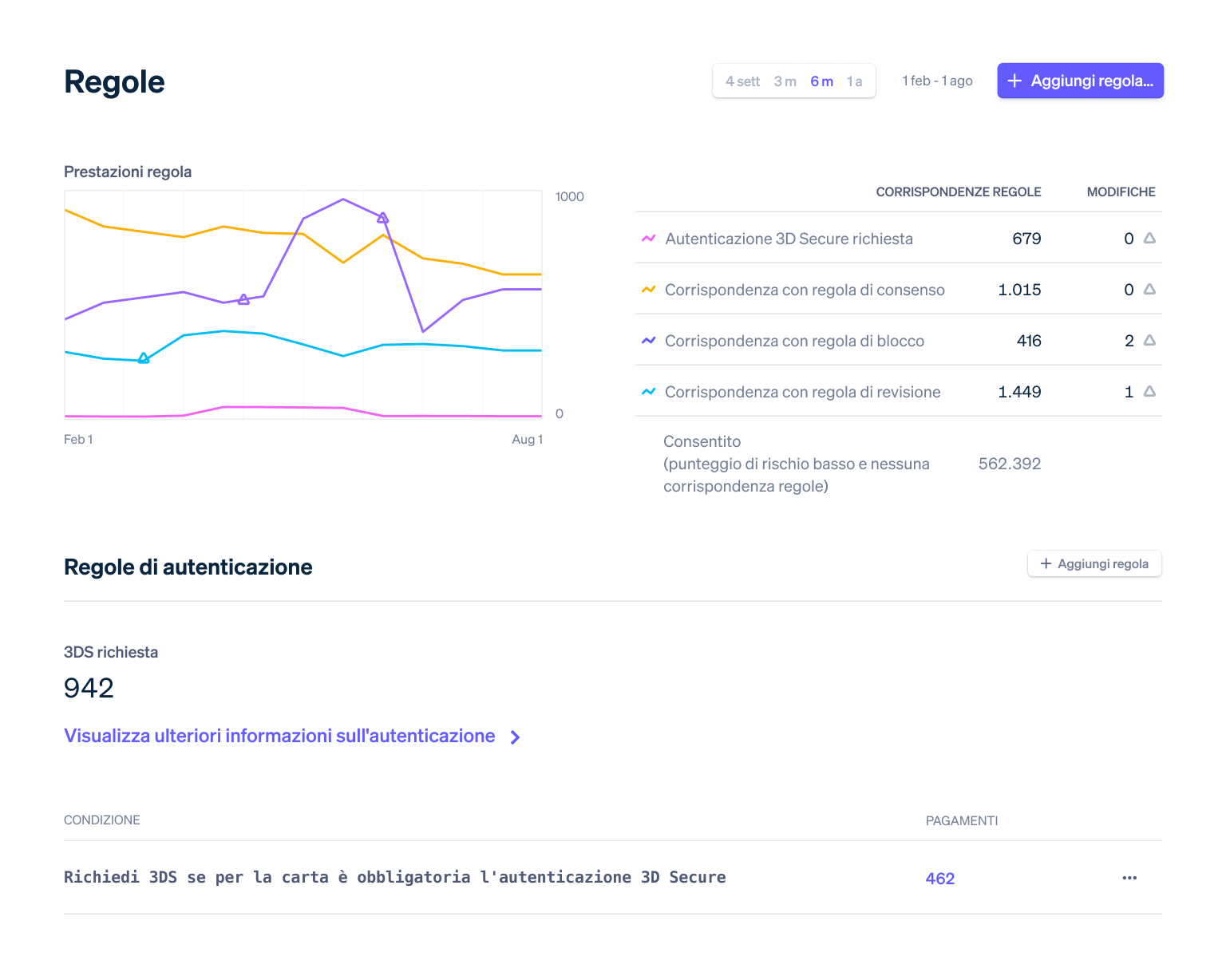Click the purple line icon for regola di blocco

[648, 341]
